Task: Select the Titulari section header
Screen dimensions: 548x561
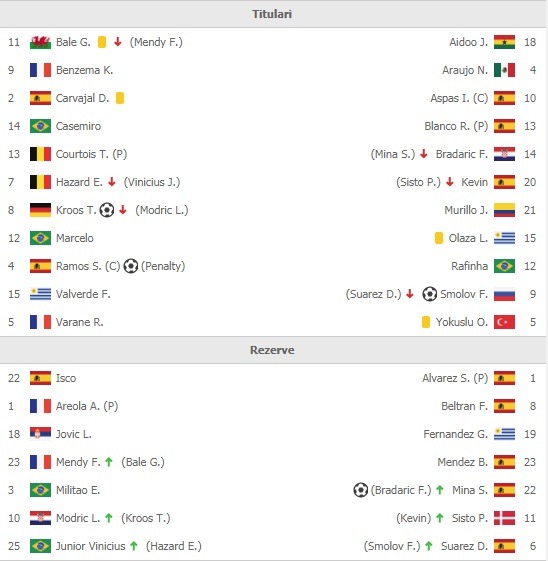Action: pos(273,14)
